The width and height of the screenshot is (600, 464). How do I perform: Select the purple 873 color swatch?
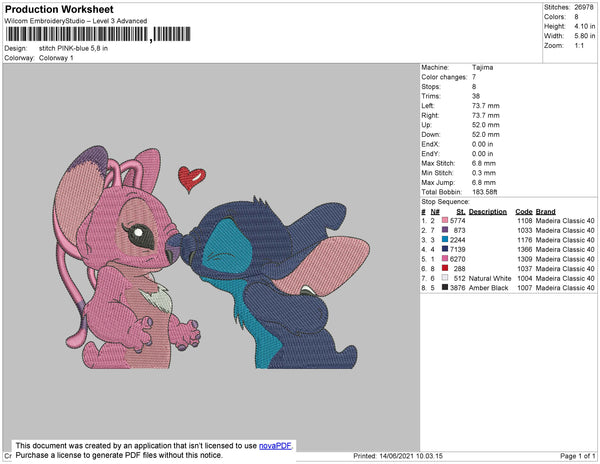click(x=445, y=230)
